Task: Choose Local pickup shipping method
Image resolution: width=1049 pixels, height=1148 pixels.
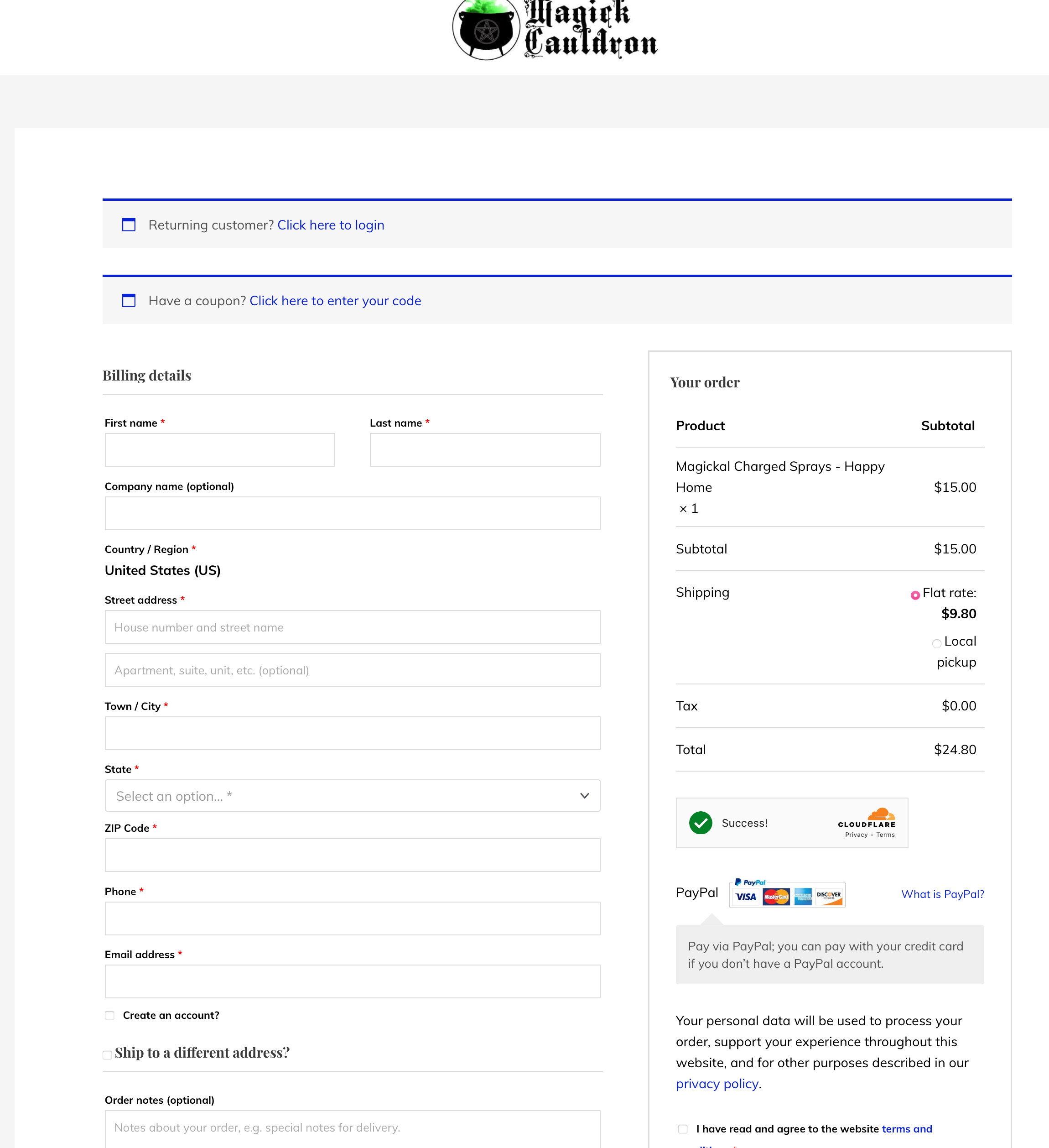Action: click(936, 643)
